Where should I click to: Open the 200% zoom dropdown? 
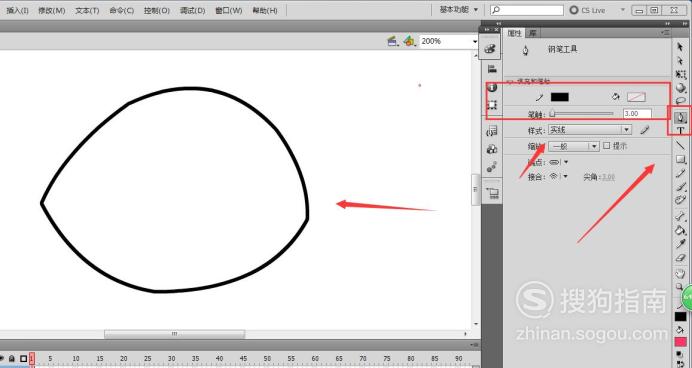(449, 41)
